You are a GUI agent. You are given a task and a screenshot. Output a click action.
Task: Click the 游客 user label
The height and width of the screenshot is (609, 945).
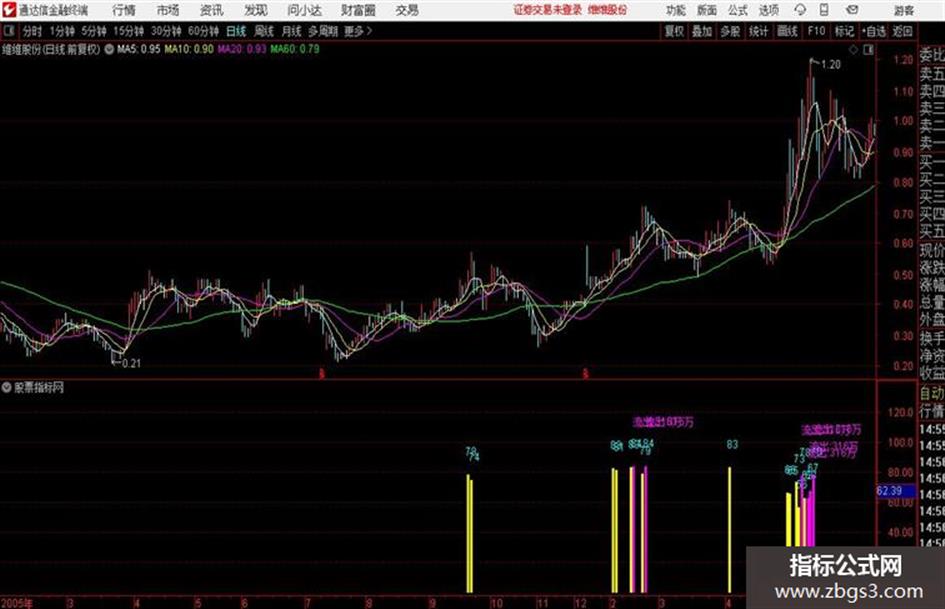[903, 10]
